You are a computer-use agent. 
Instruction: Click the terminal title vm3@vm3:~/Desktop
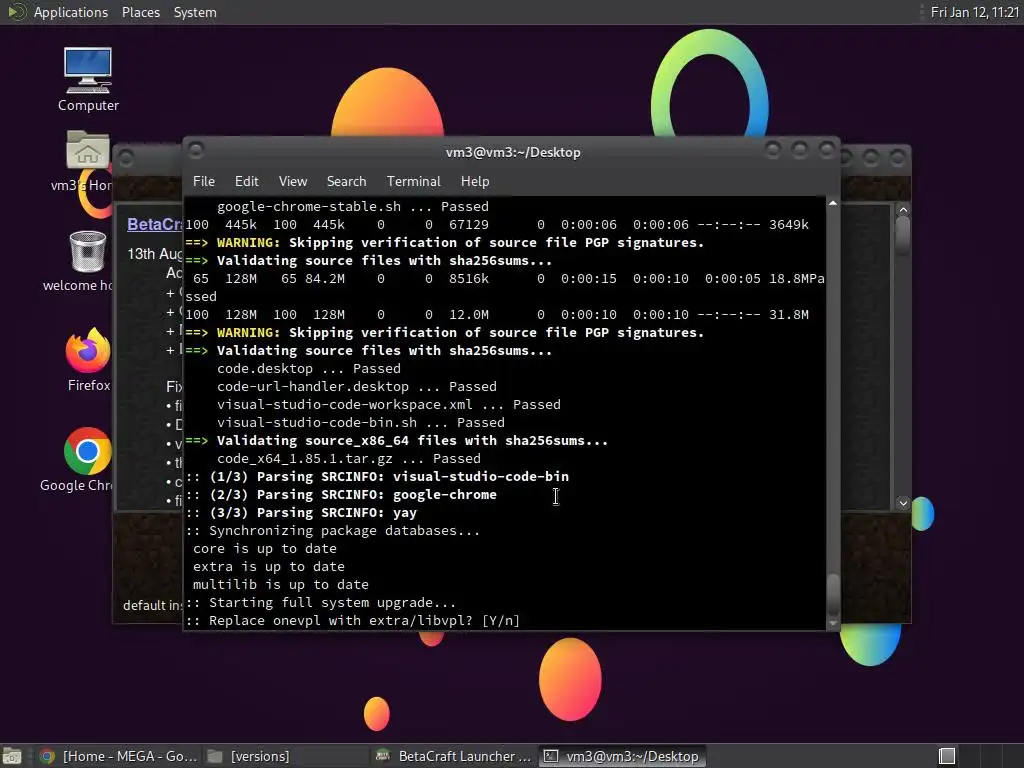coord(513,152)
